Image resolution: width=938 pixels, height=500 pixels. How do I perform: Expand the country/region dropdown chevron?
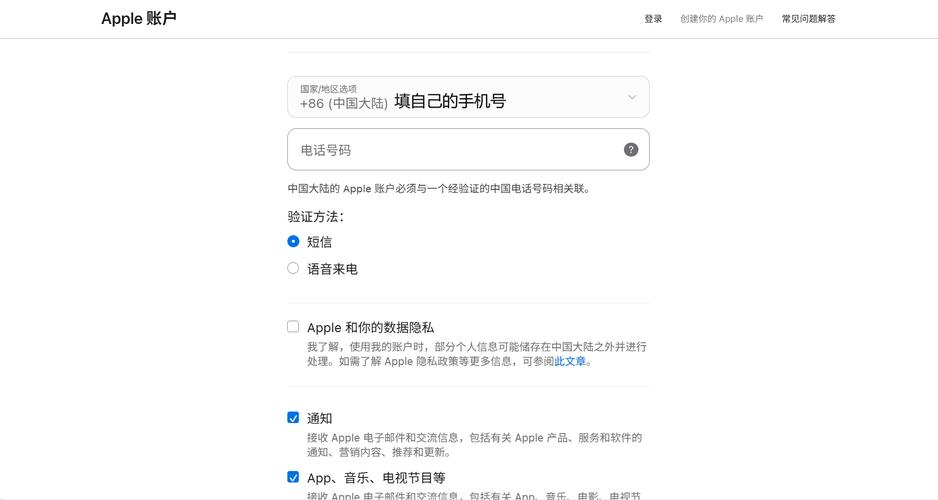[x=632, y=97]
